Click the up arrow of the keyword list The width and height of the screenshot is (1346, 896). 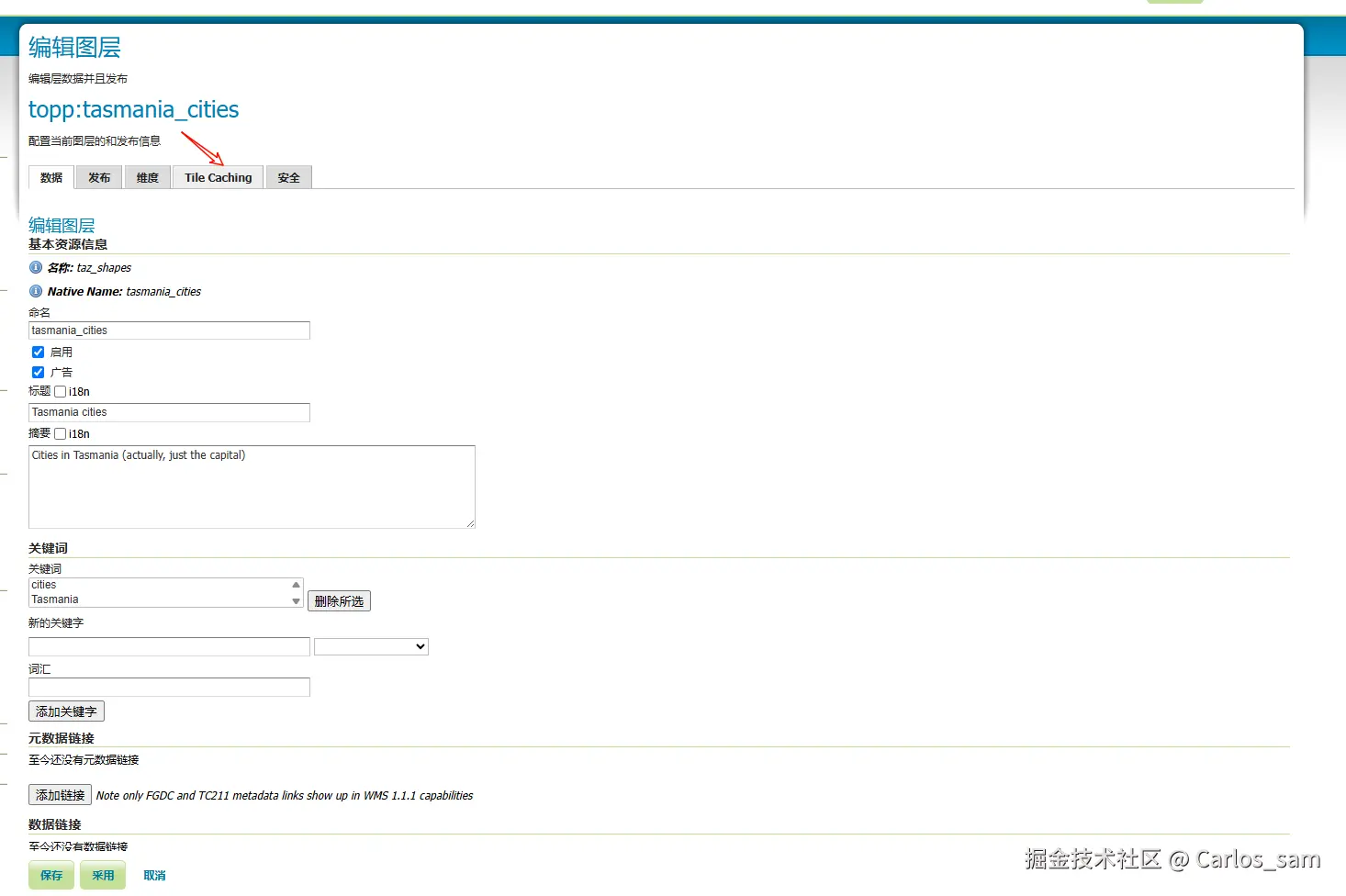pyautogui.click(x=296, y=585)
